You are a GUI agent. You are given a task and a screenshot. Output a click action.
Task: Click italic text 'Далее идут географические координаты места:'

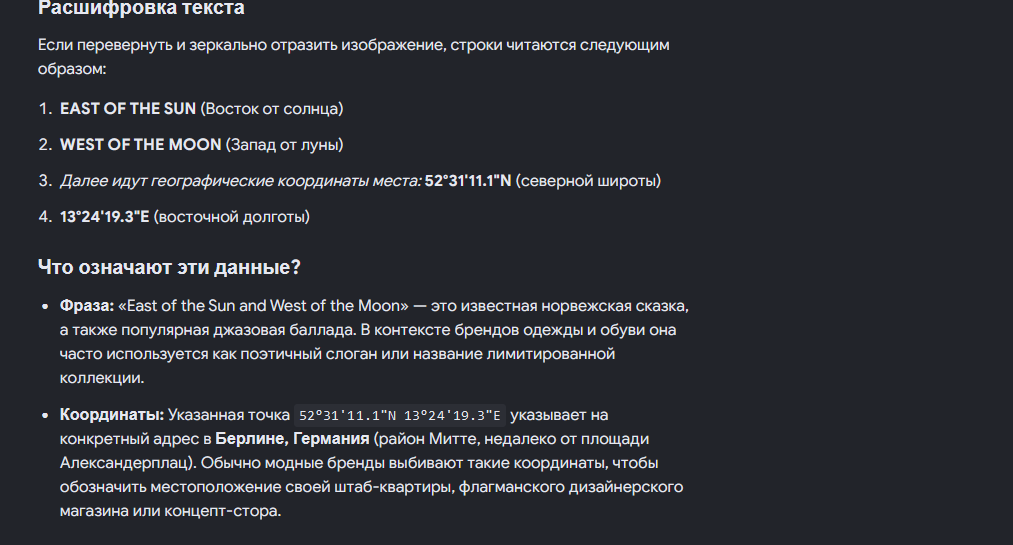tap(240, 181)
